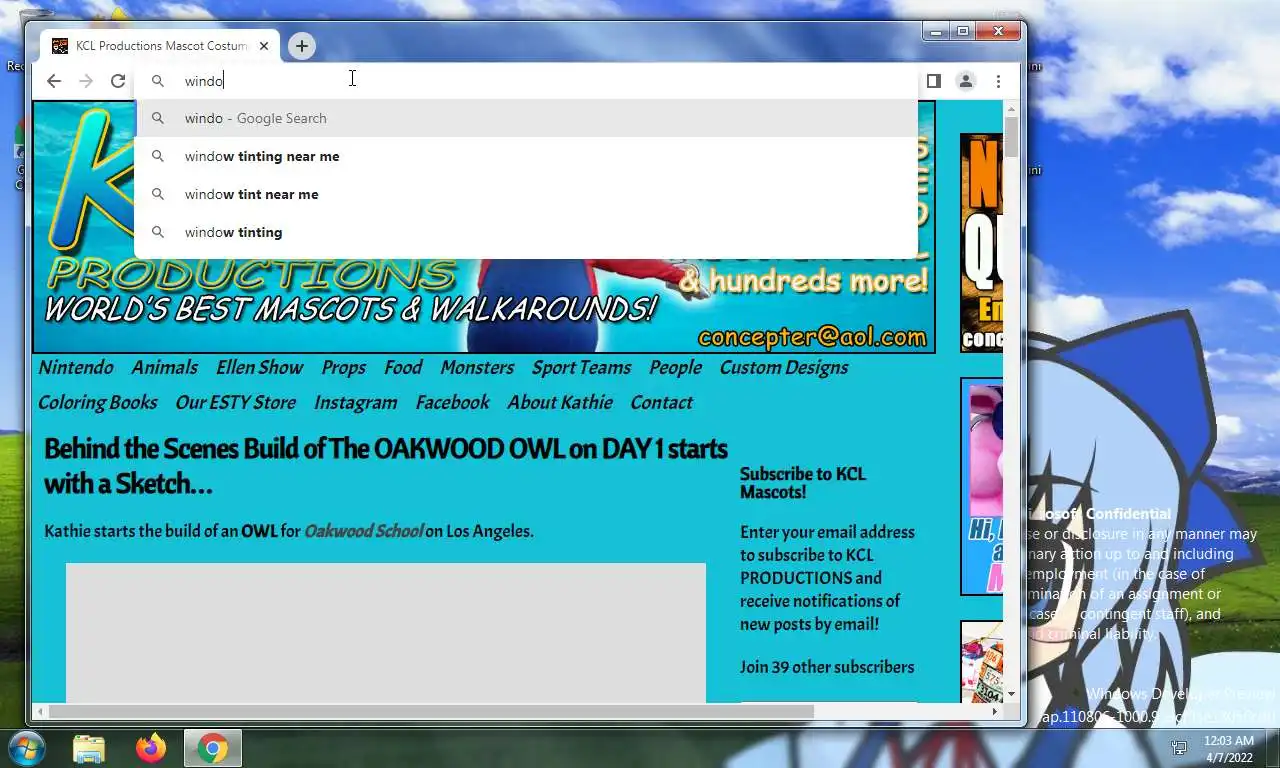1280x768 pixels.
Task: Open the Facebook link
Action: (x=452, y=402)
